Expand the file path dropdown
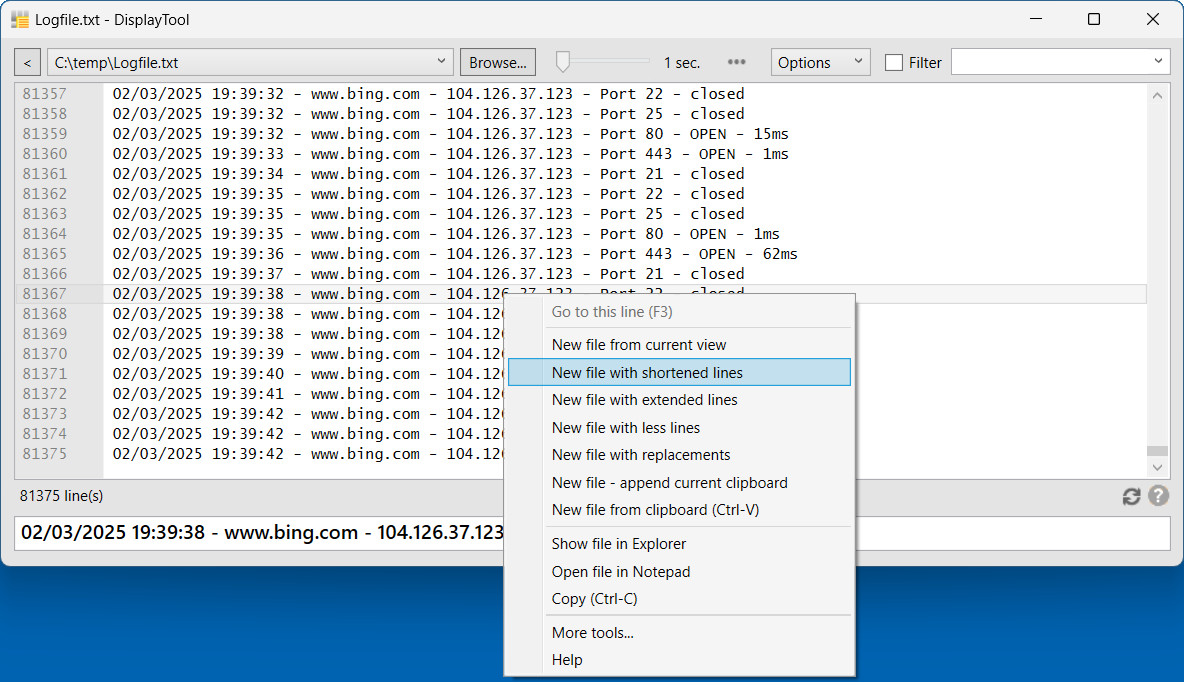The height and width of the screenshot is (685, 1184). point(441,62)
